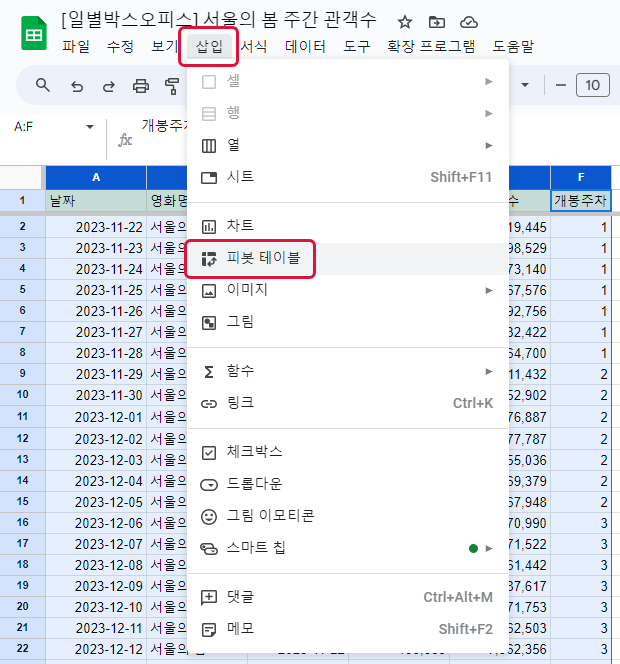Click the paint format roller icon
Viewport: 620px width, 664px height.
tap(172, 86)
